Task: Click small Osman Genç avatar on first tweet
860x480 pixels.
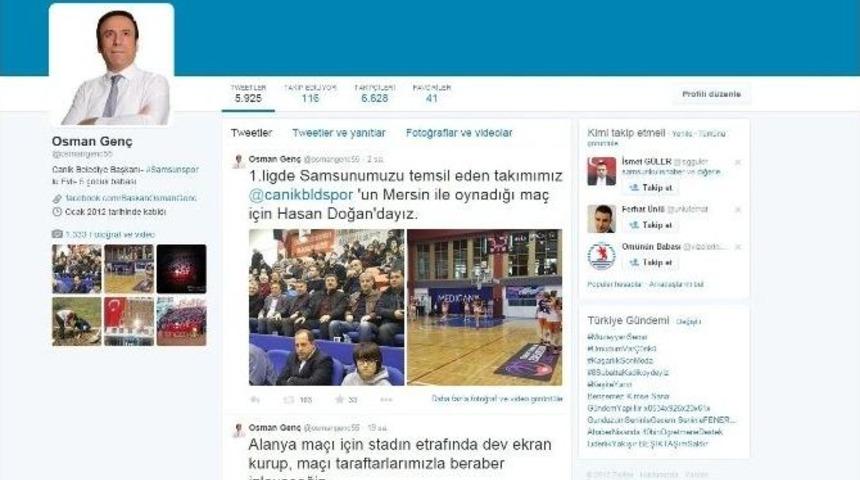Action: 238,161
